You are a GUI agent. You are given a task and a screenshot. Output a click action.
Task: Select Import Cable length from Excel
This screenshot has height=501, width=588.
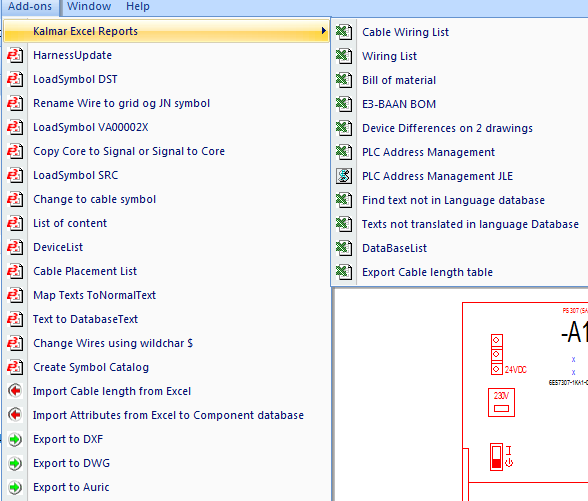[x=166, y=392]
